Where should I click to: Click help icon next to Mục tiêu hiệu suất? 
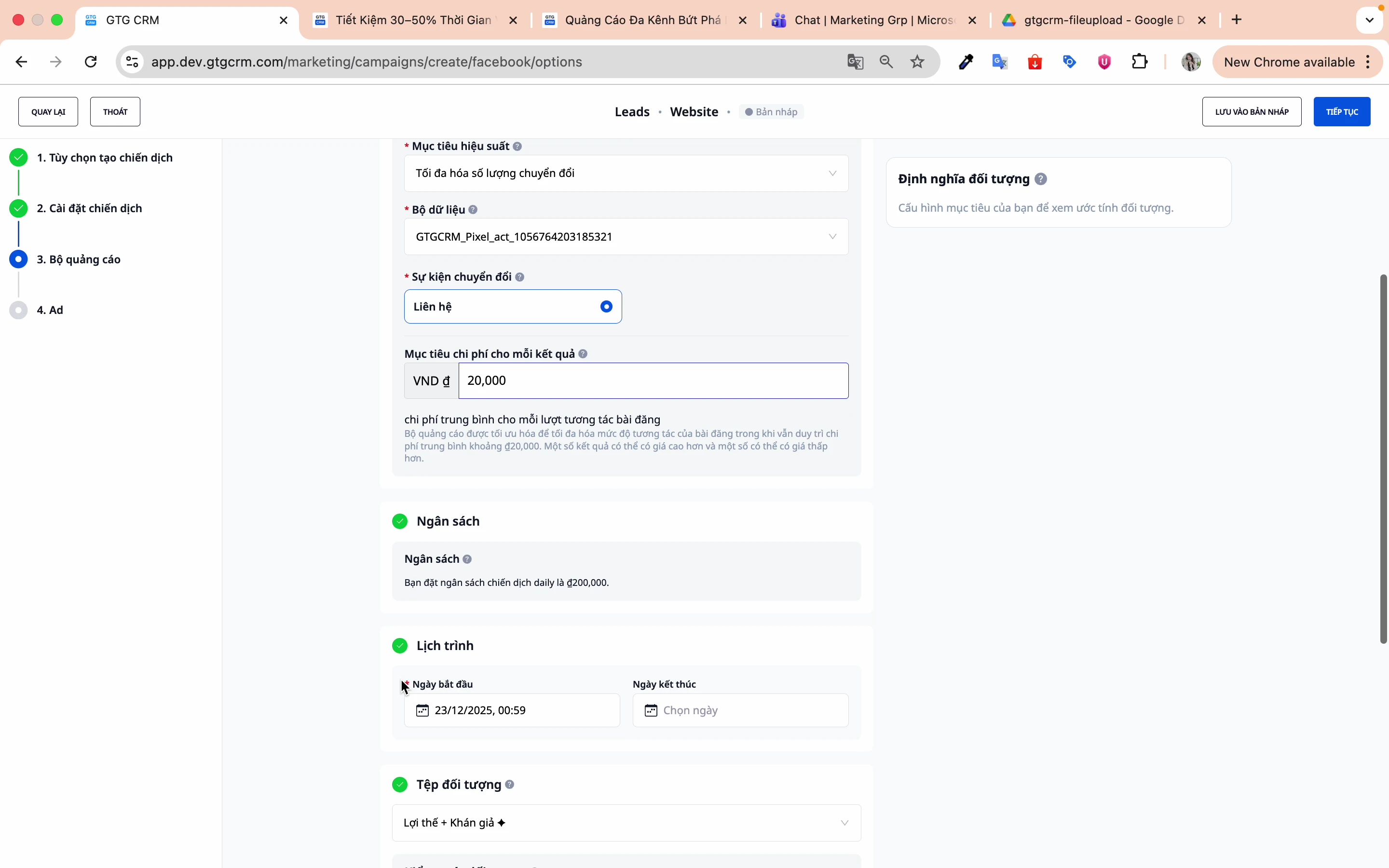[x=517, y=147]
